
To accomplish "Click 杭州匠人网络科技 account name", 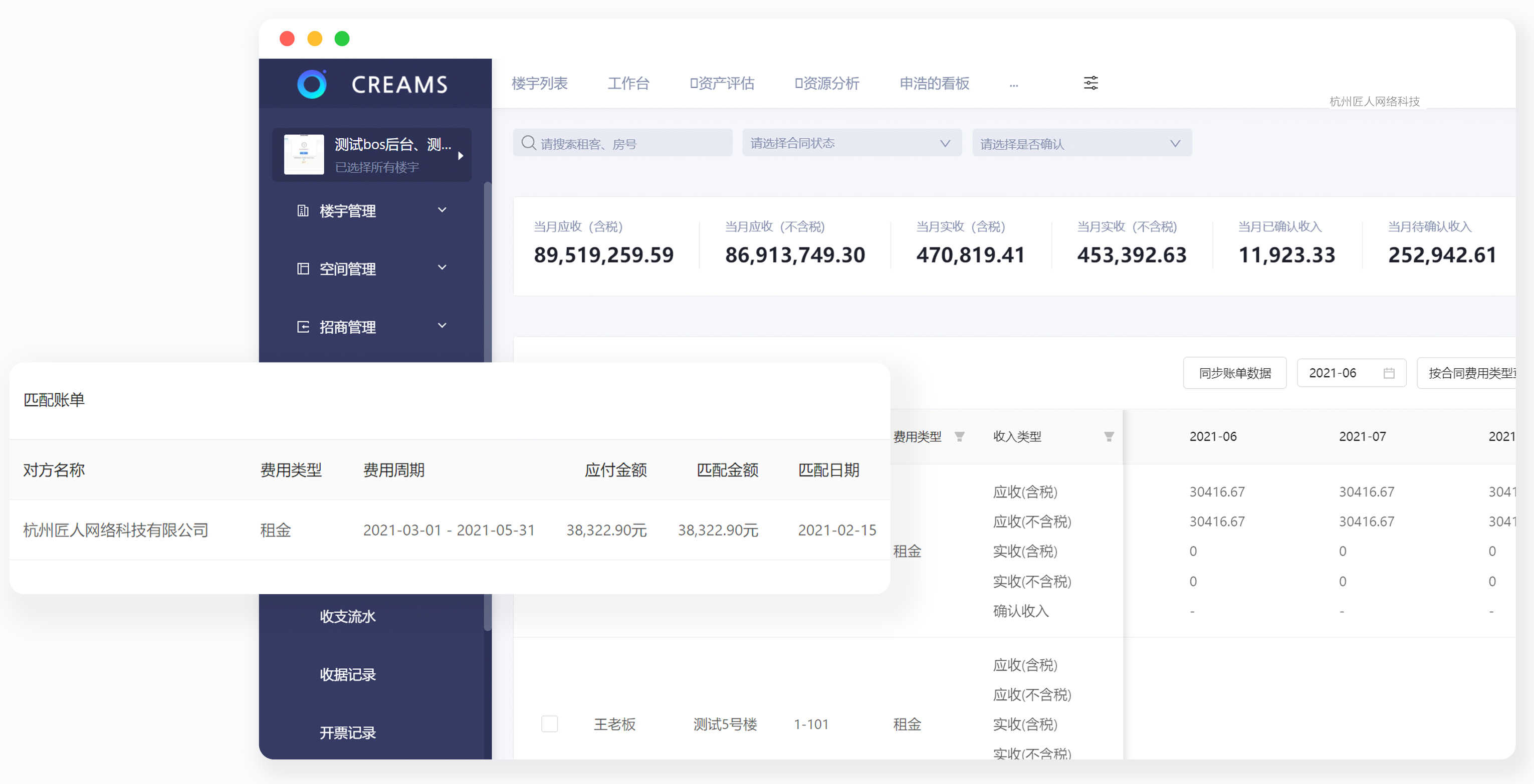I will [1375, 101].
